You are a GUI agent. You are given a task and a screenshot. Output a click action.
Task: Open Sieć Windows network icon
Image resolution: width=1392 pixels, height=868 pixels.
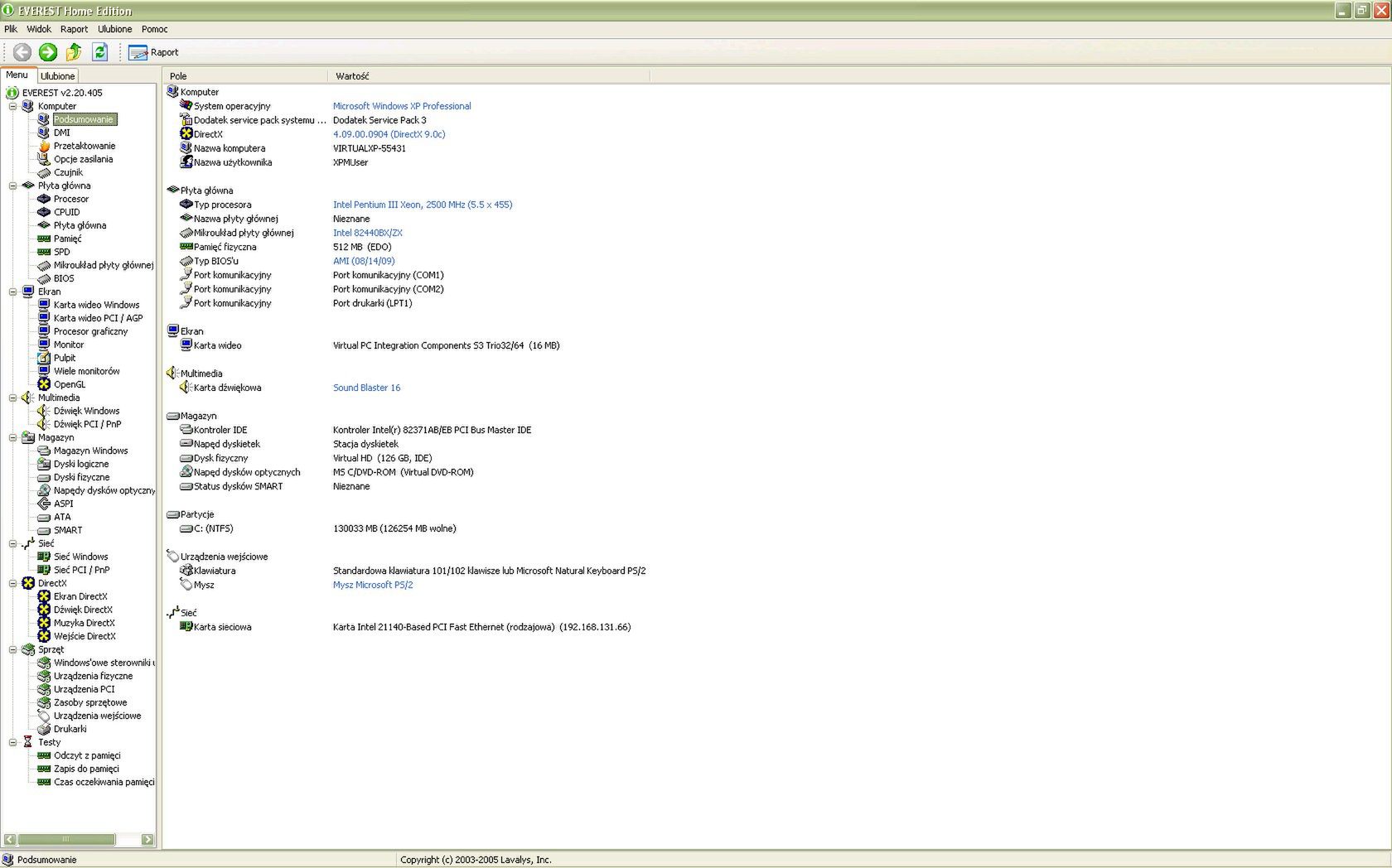(x=44, y=557)
